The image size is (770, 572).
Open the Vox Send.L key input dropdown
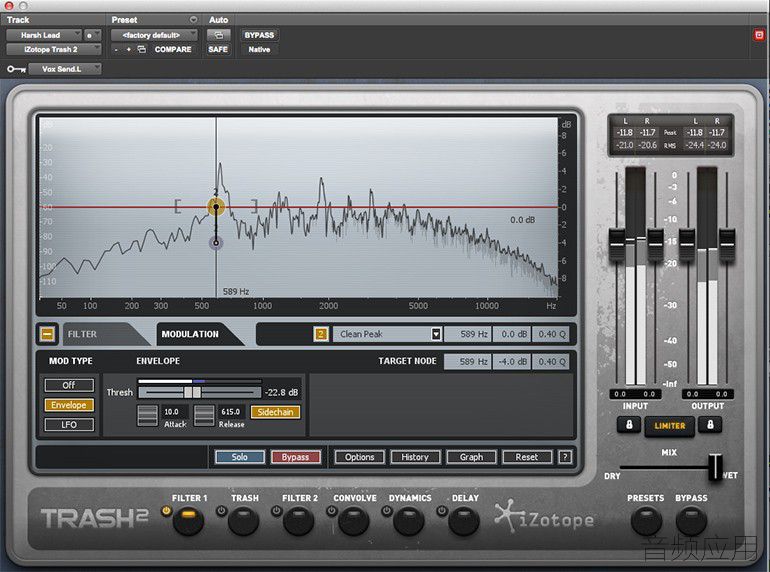coord(65,69)
